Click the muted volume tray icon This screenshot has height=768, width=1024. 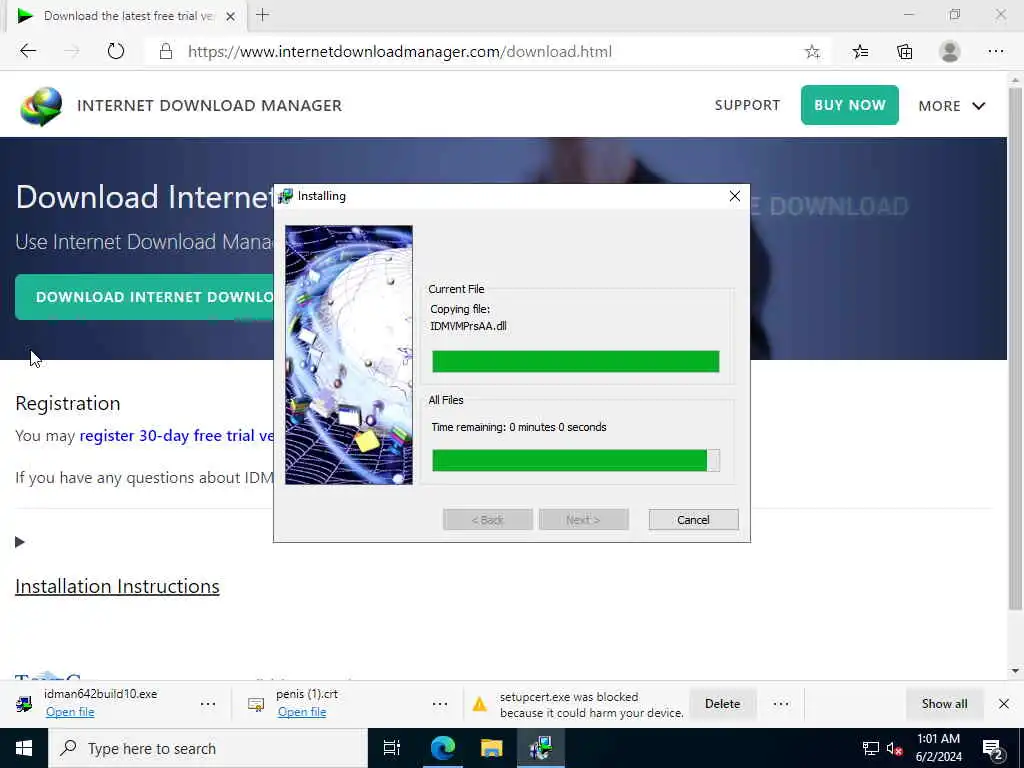click(894, 748)
